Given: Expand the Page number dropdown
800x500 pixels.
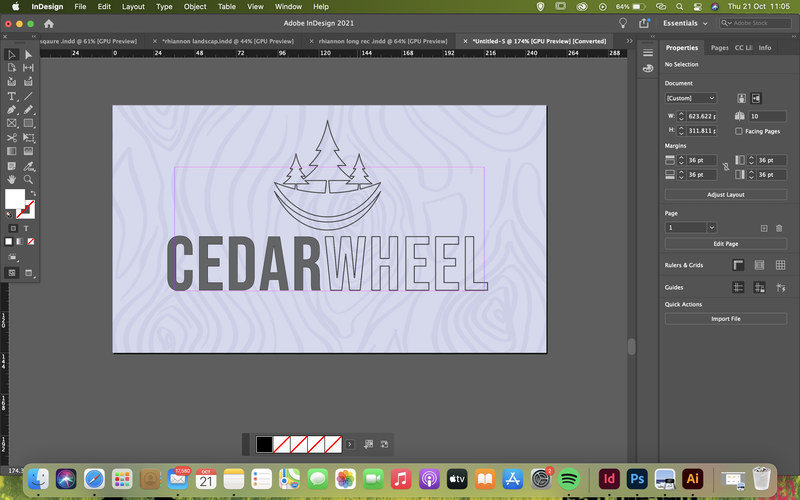Looking at the screenshot, I should [x=712, y=228].
